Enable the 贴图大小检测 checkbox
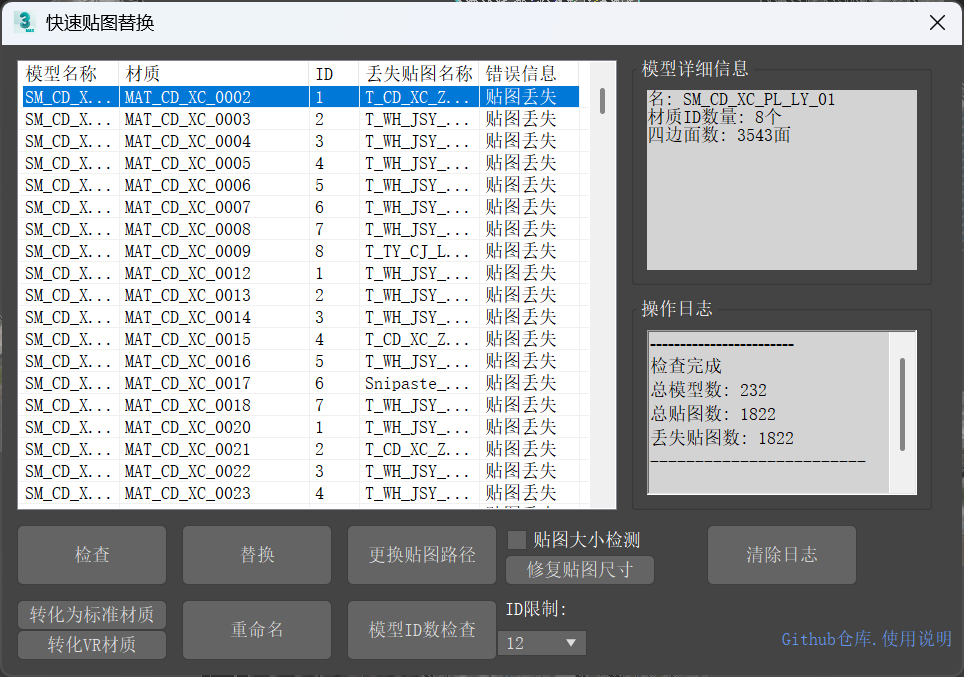 pyautogui.click(x=517, y=540)
